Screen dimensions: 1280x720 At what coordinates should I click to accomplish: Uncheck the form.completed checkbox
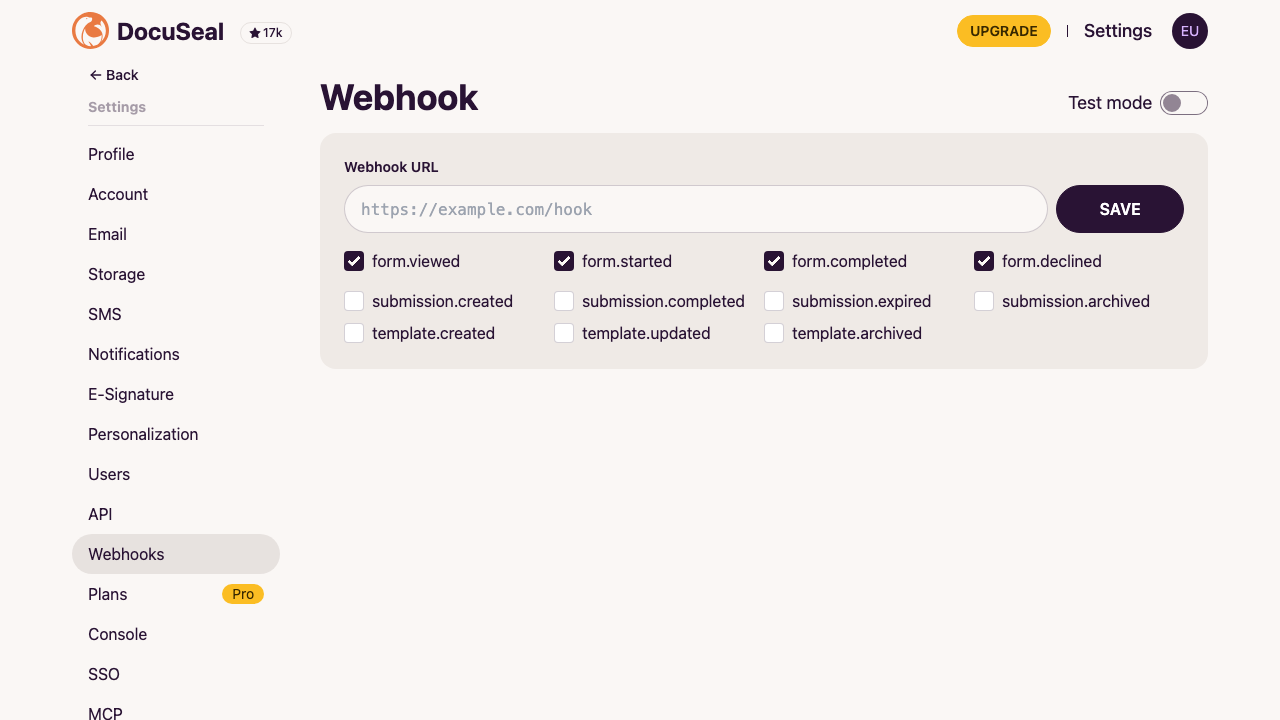click(774, 261)
